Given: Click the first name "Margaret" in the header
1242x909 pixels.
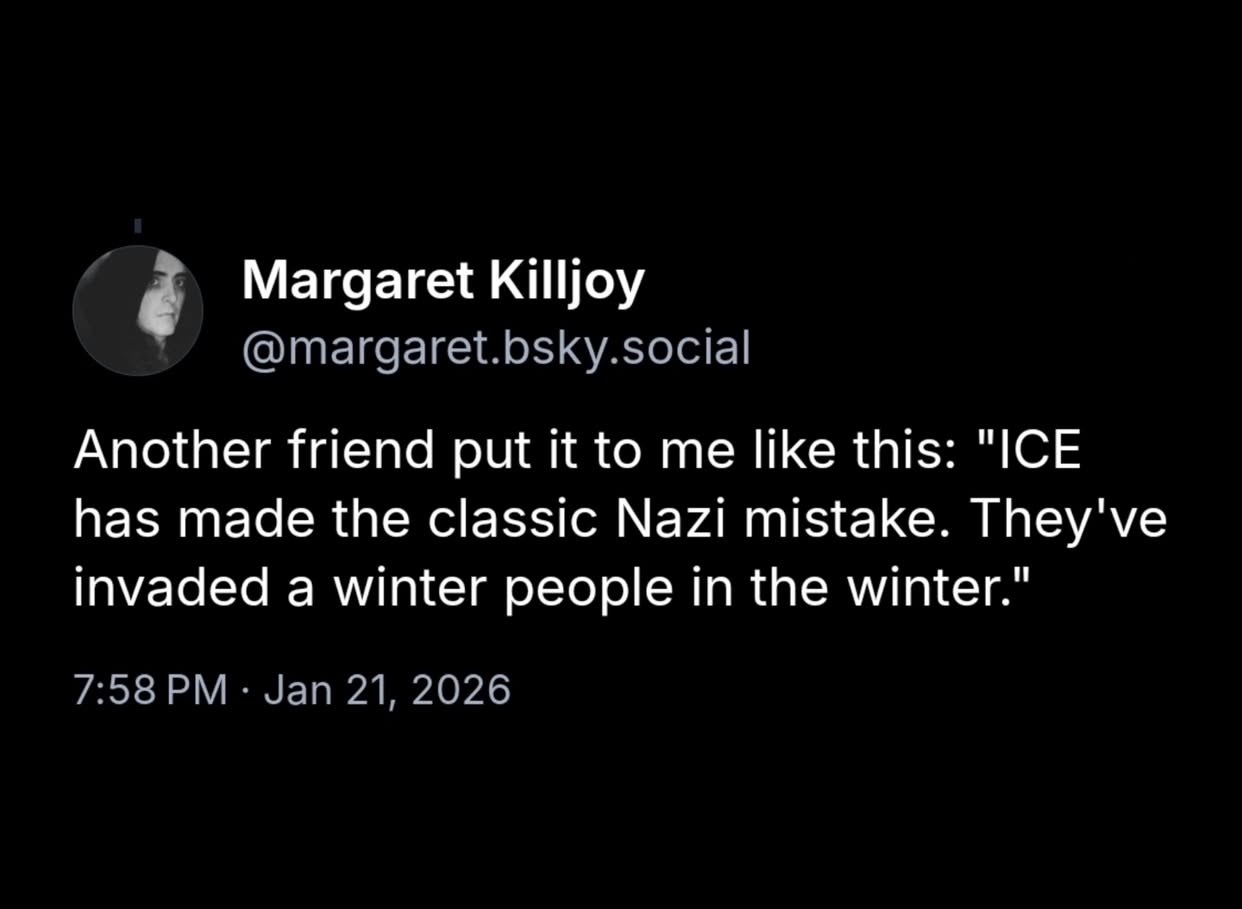Looking at the screenshot, I should [357, 281].
